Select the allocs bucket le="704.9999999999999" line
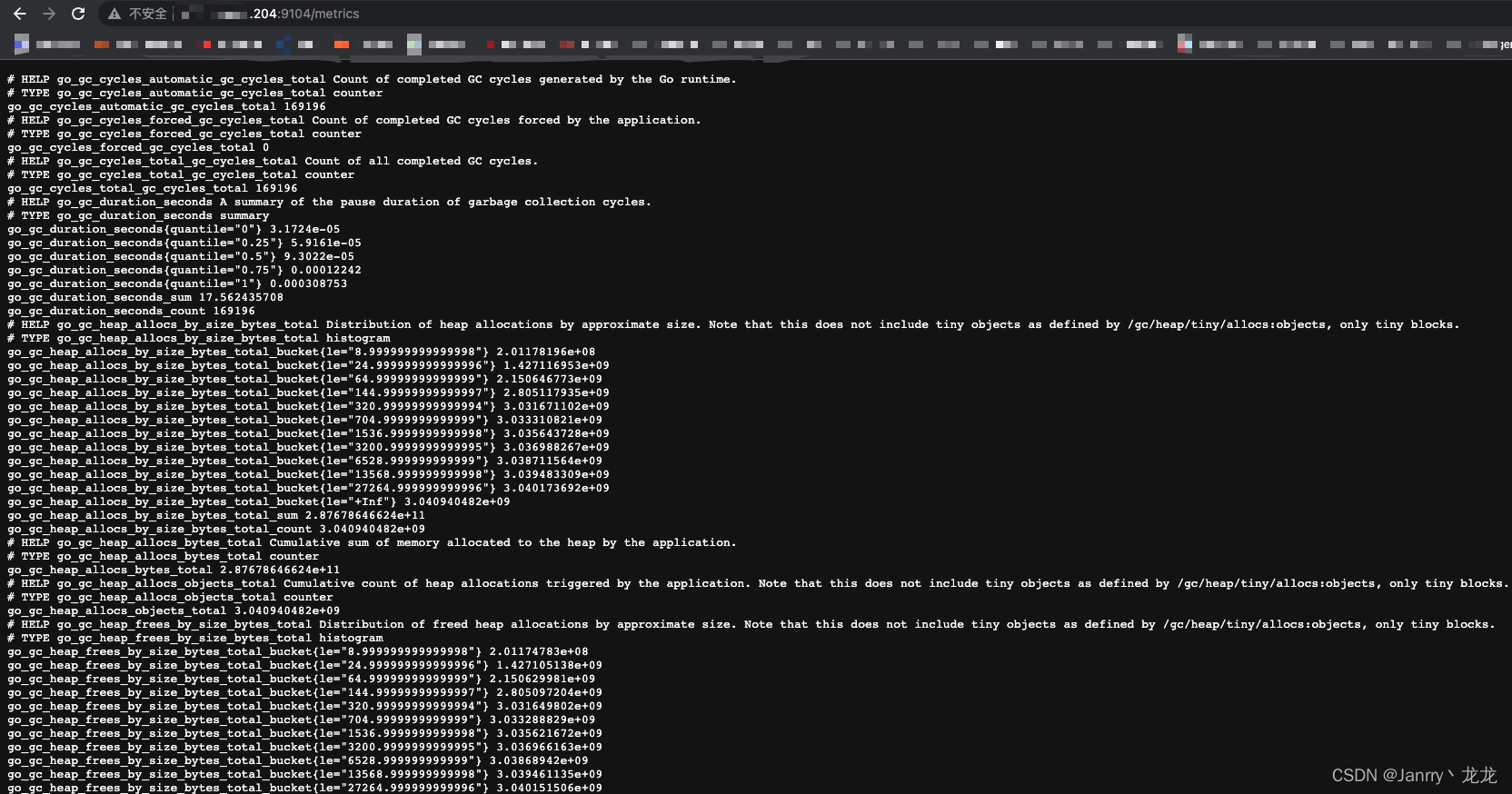The height and width of the screenshot is (794, 1512). click(305, 421)
